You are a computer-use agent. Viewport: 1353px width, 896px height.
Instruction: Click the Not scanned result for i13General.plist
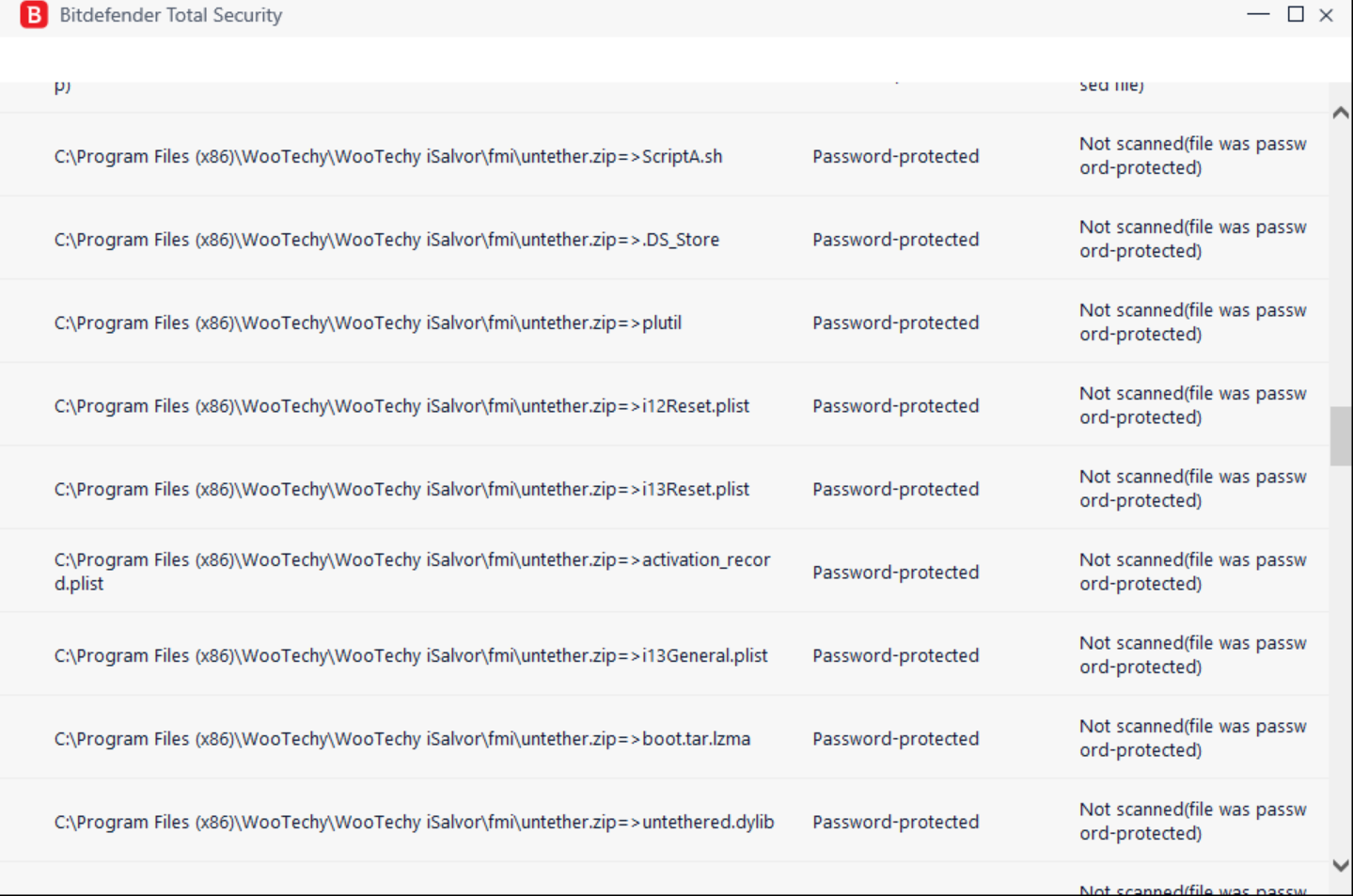tap(1193, 655)
